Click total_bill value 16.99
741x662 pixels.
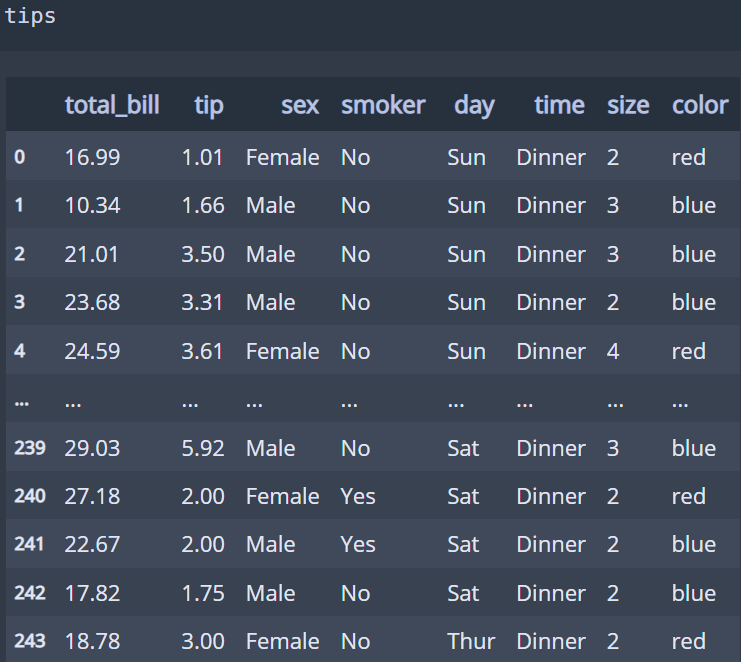coord(92,157)
